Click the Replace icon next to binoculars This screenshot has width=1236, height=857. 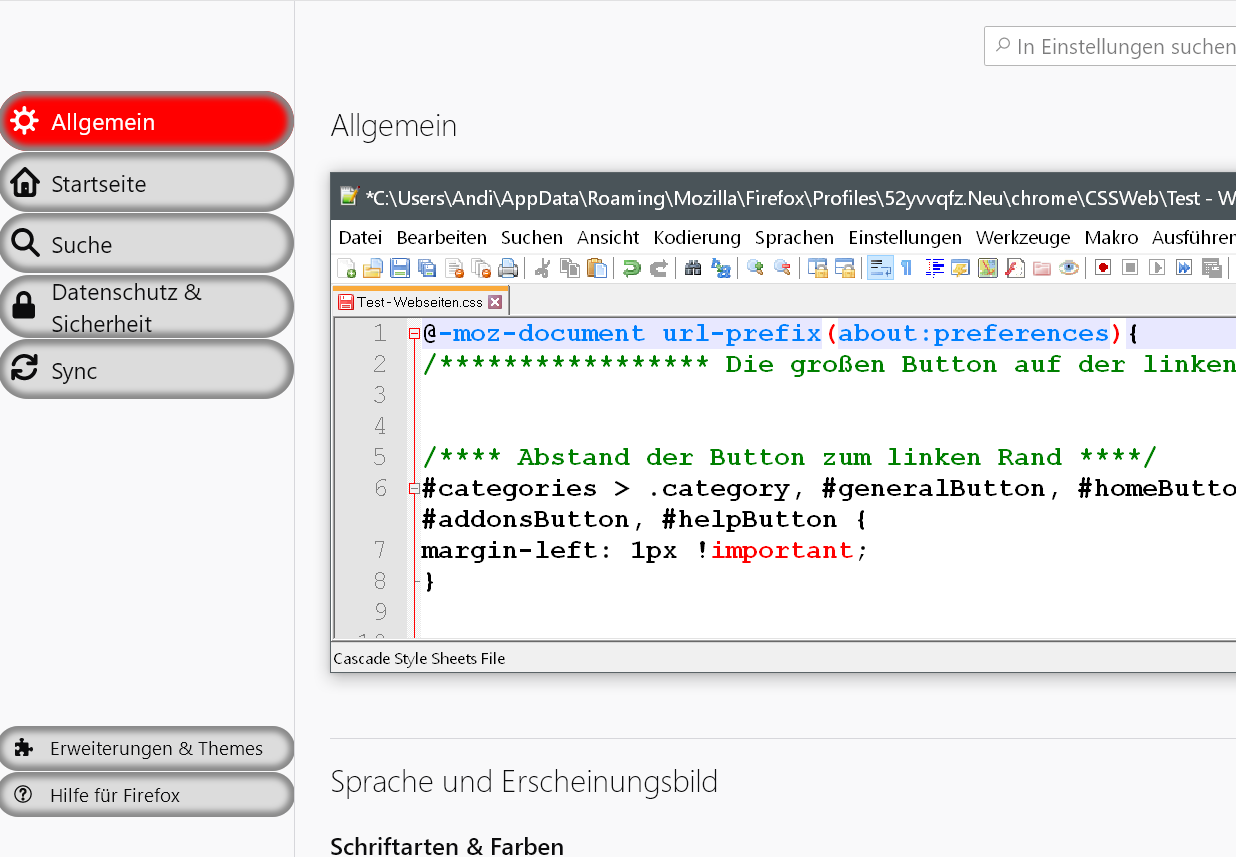point(719,267)
